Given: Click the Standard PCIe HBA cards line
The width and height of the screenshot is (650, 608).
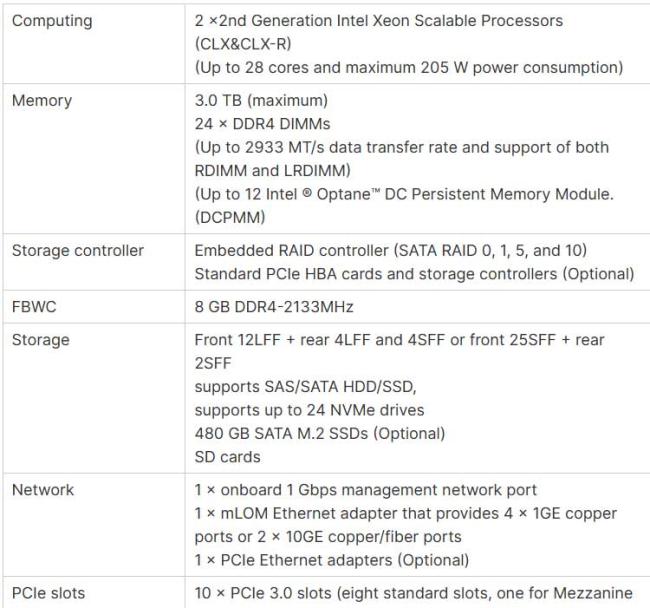Looking at the screenshot, I should coord(414,274).
